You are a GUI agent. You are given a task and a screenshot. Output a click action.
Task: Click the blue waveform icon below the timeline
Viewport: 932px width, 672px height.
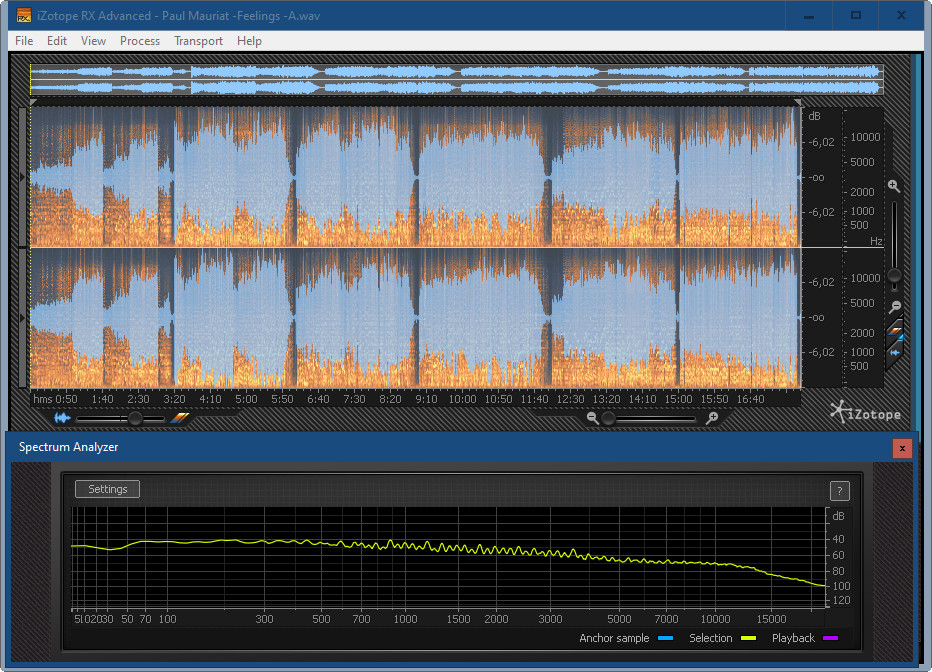pos(63,418)
